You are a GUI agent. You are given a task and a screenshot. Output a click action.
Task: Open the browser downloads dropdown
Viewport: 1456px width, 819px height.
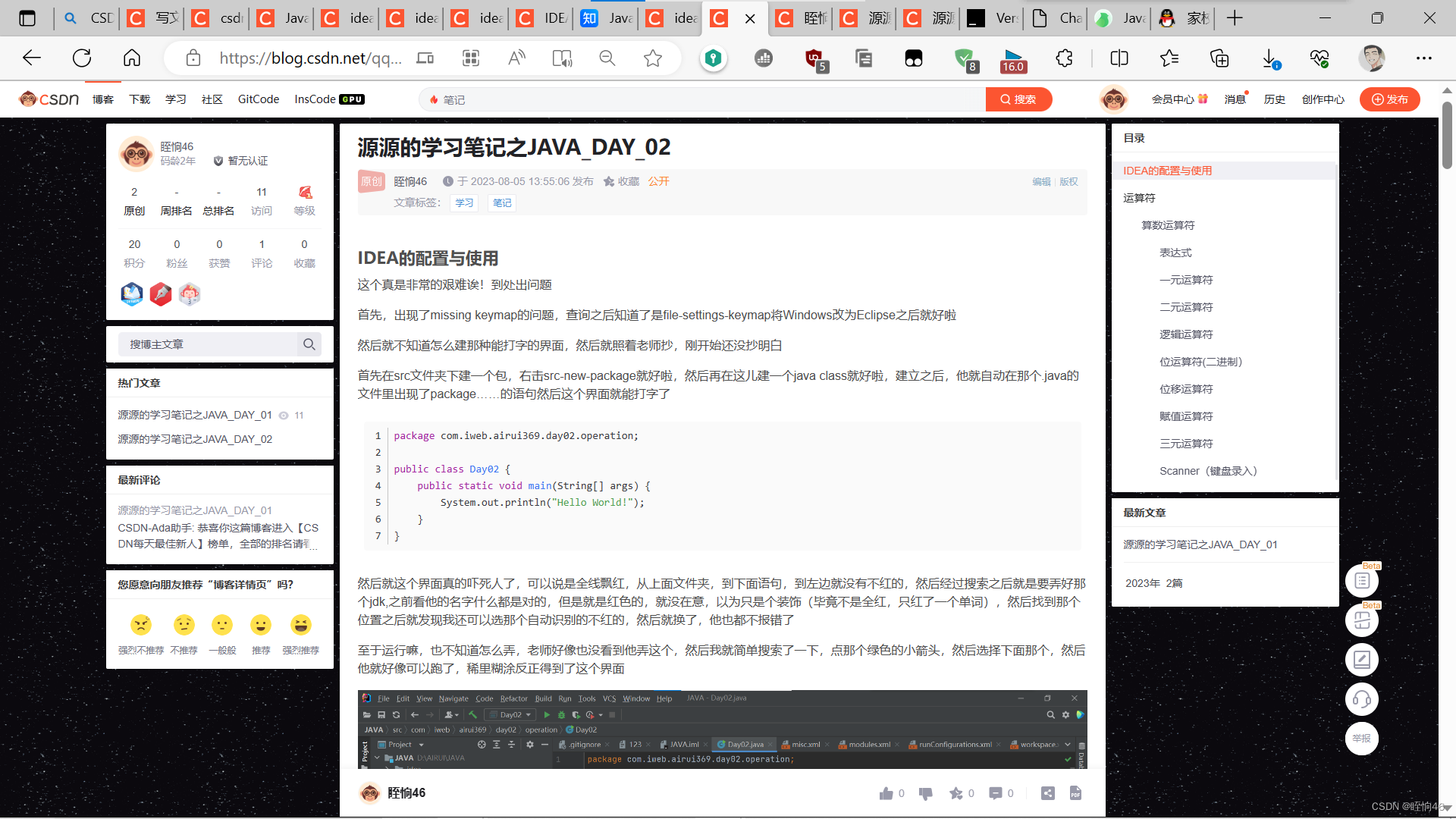coord(1272,58)
